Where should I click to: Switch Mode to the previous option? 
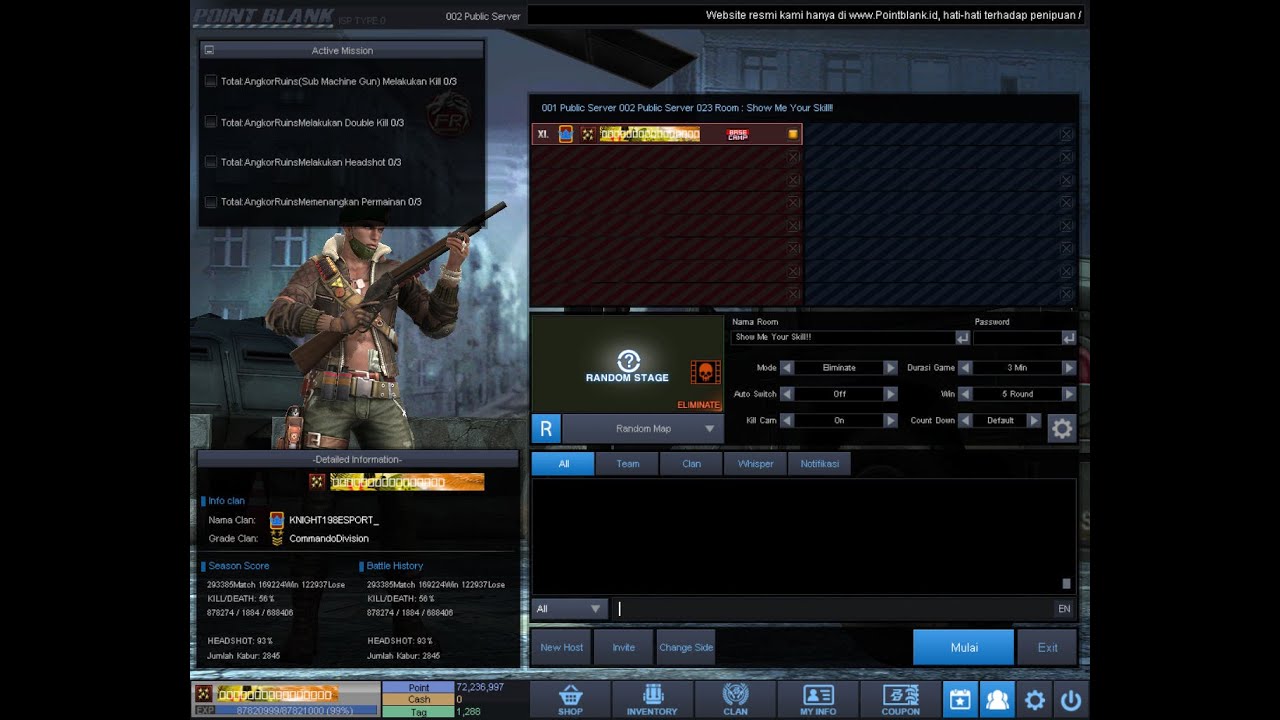pos(787,368)
